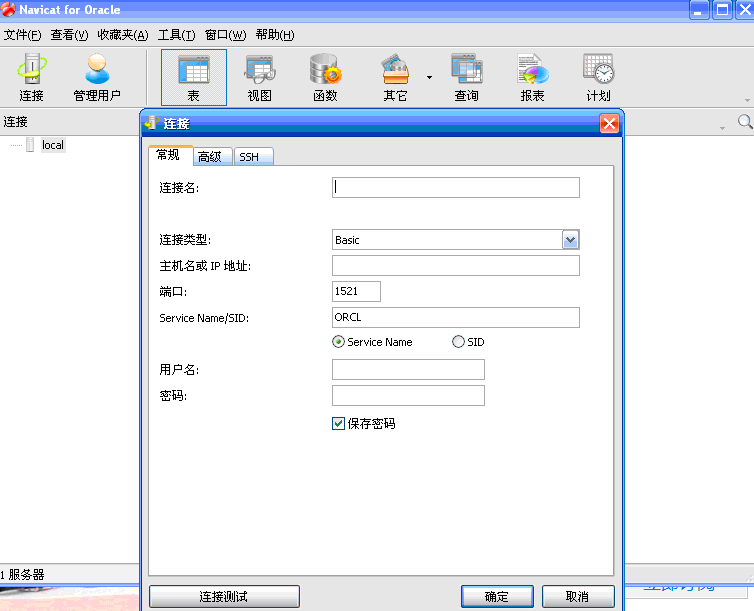Open 管理用户 (Manage Users) toolbar icon
The height and width of the screenshot is (611, 754).
coord(97,78)
